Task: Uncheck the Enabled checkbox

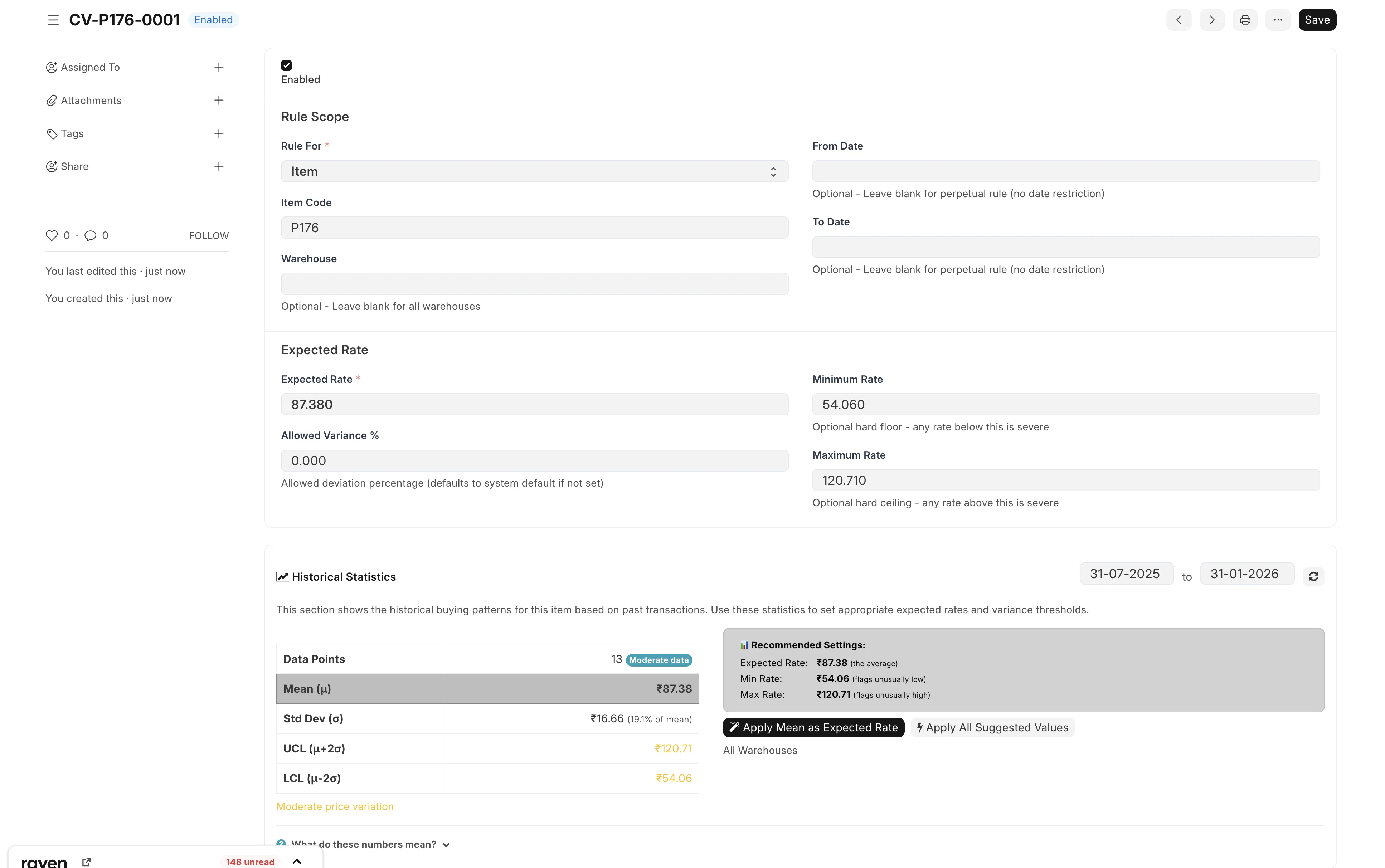Action: (x=287, y=65)
